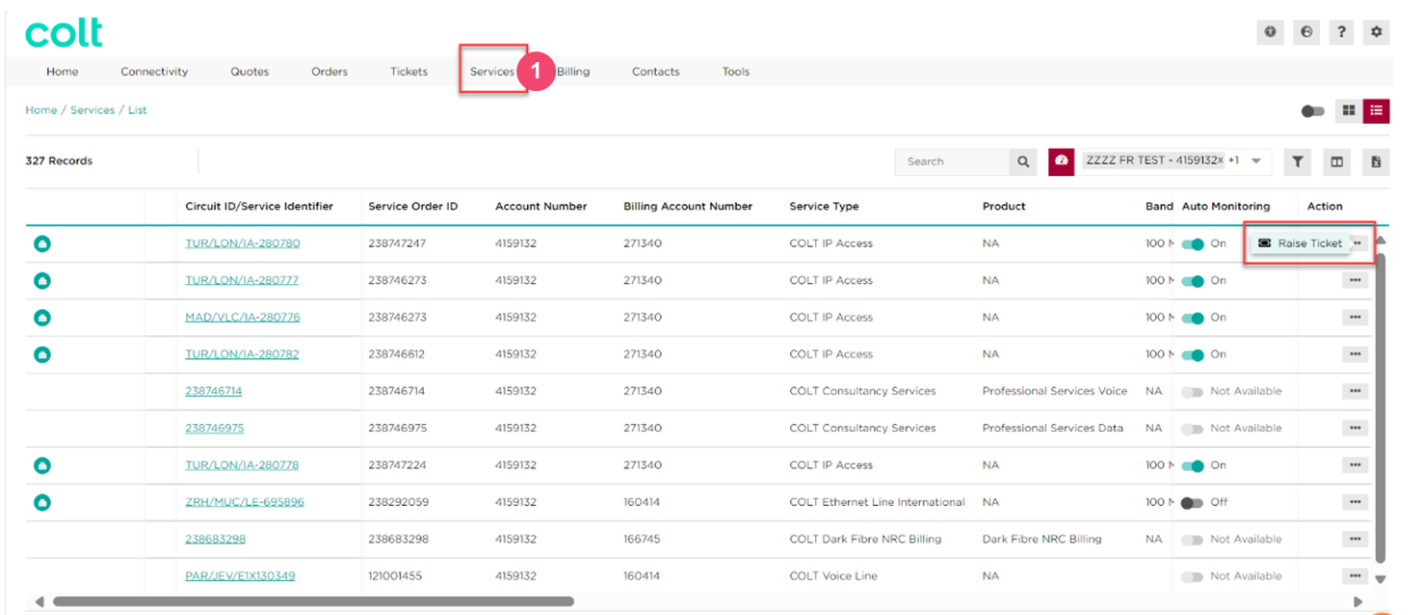Screen dimensions: 1409x615
Task: Open the Quotes menu
Action: pyautogui.click(x=249, y=72)
